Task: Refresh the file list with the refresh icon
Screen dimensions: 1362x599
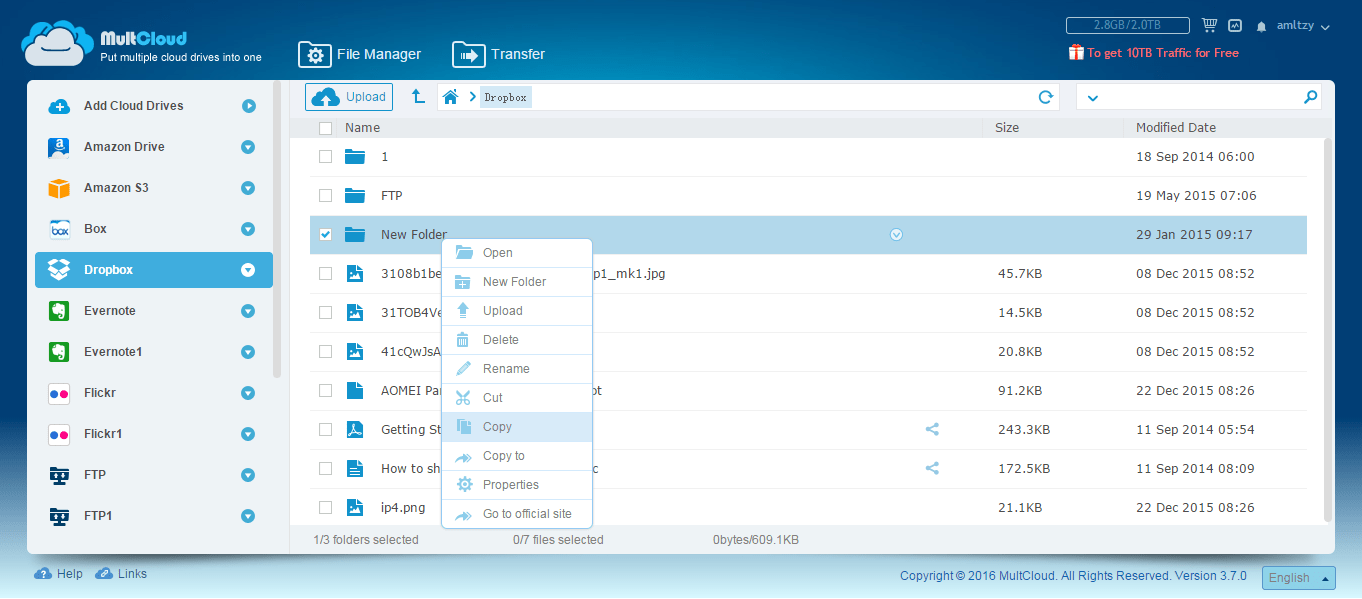Action: (x=1045, y=97)
